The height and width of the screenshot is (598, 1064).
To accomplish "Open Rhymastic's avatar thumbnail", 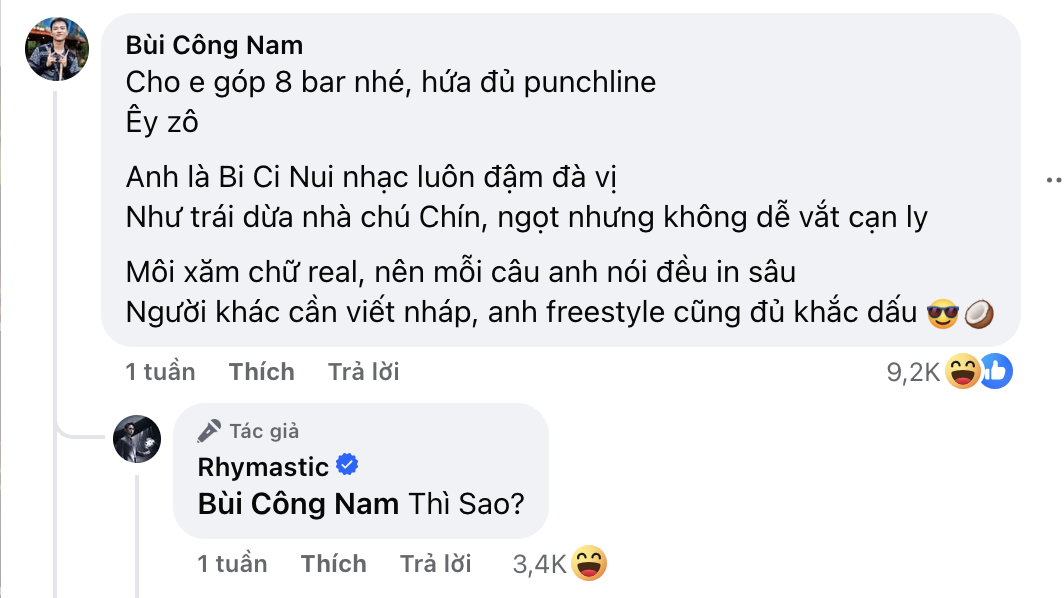I will coord(137,439).
